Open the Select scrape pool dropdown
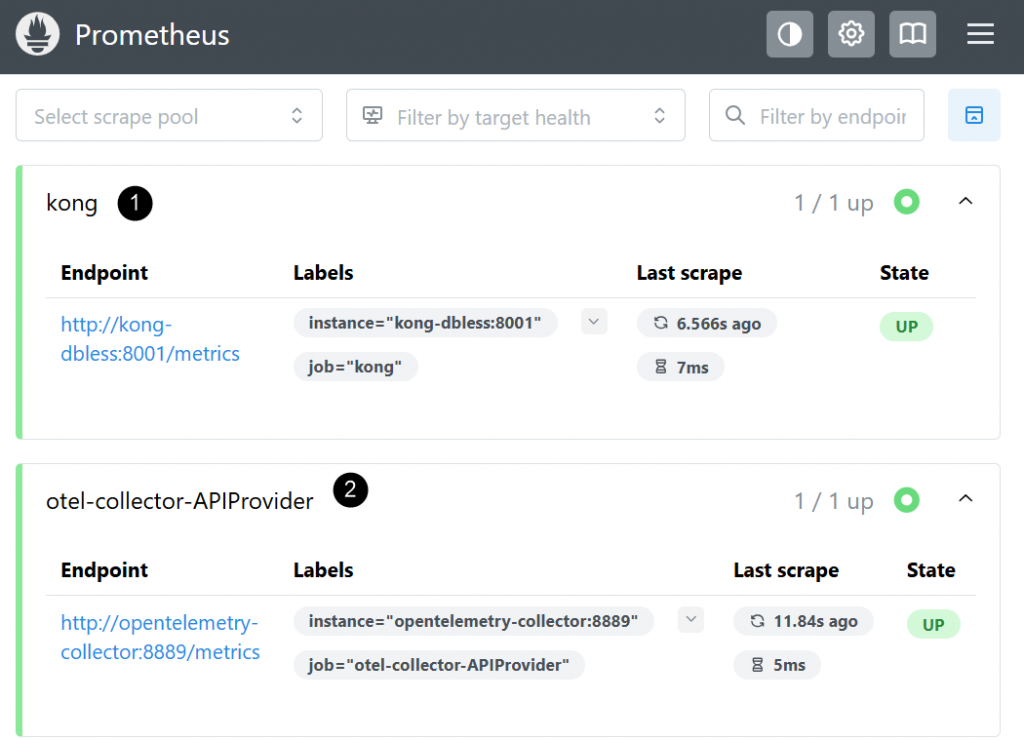Viewport: 1024px width, 740px height. point(169,116)
